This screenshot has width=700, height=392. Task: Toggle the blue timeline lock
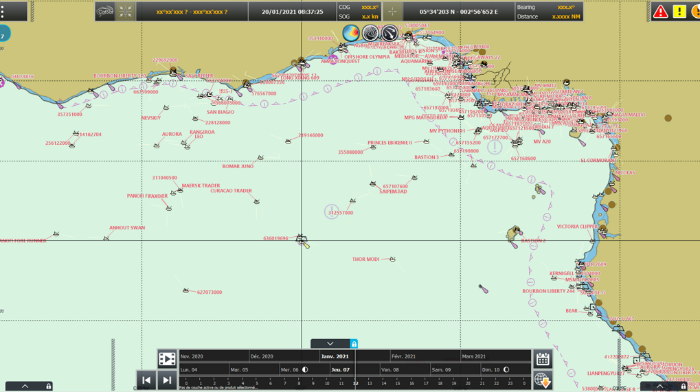354,344
